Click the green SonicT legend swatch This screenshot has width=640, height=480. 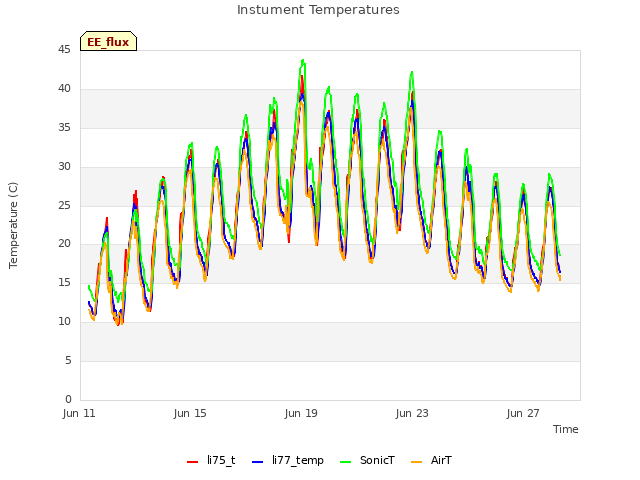pos(345,462)
